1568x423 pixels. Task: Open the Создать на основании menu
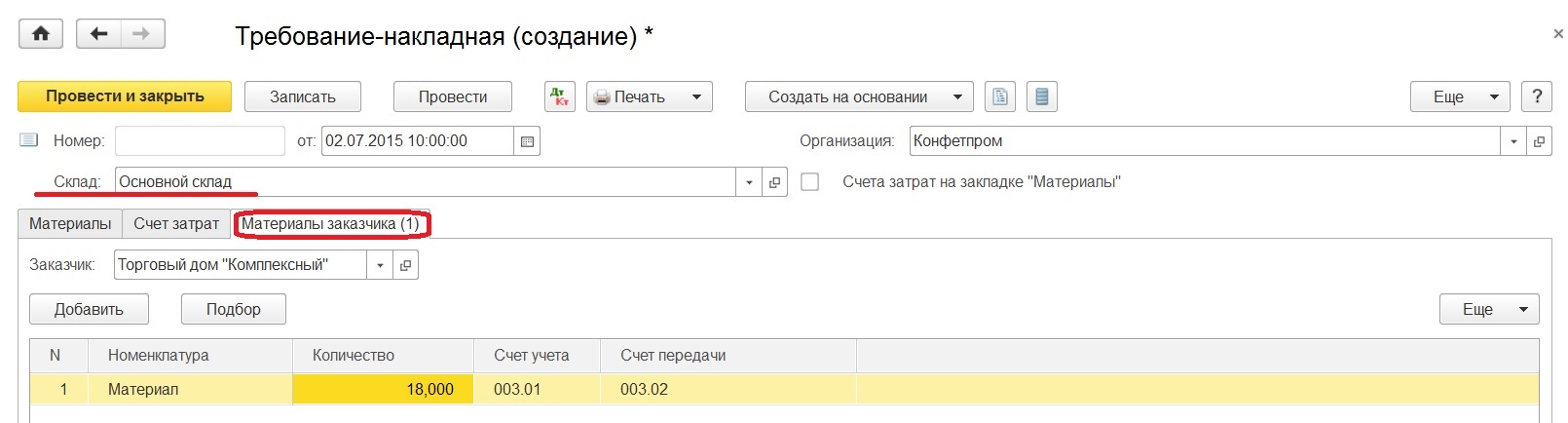[858, 96]
